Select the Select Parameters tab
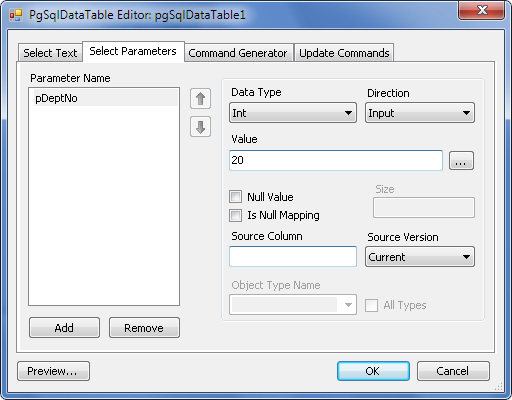 pos(133,51)
